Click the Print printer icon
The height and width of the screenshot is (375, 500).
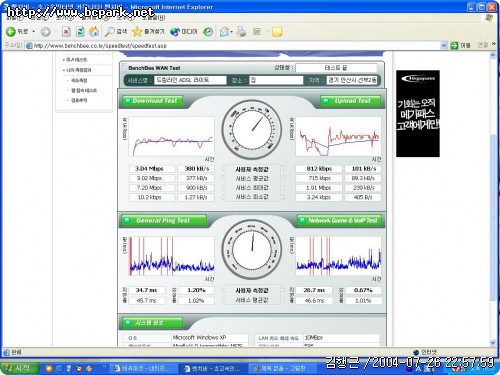point(241,32)
